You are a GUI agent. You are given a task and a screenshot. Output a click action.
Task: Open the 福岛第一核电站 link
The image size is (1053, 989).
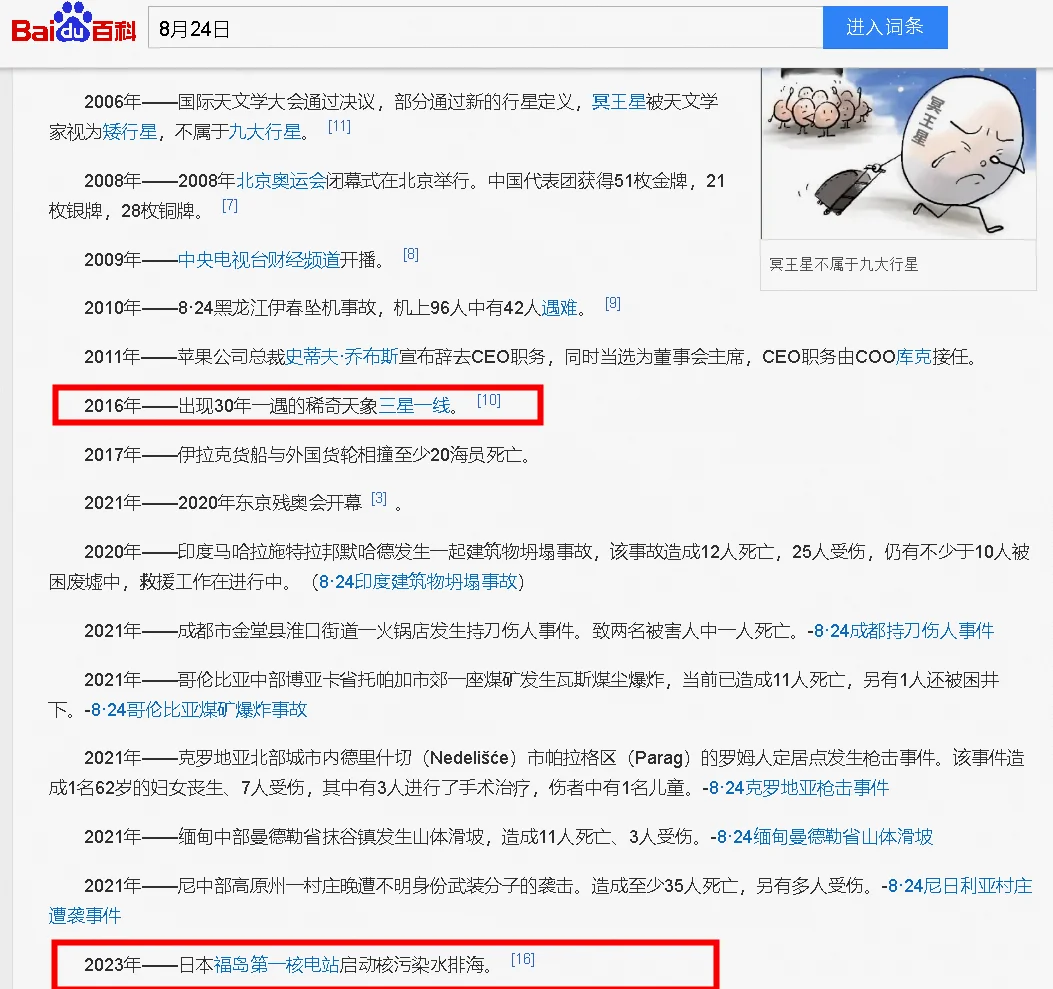(276, 965)
